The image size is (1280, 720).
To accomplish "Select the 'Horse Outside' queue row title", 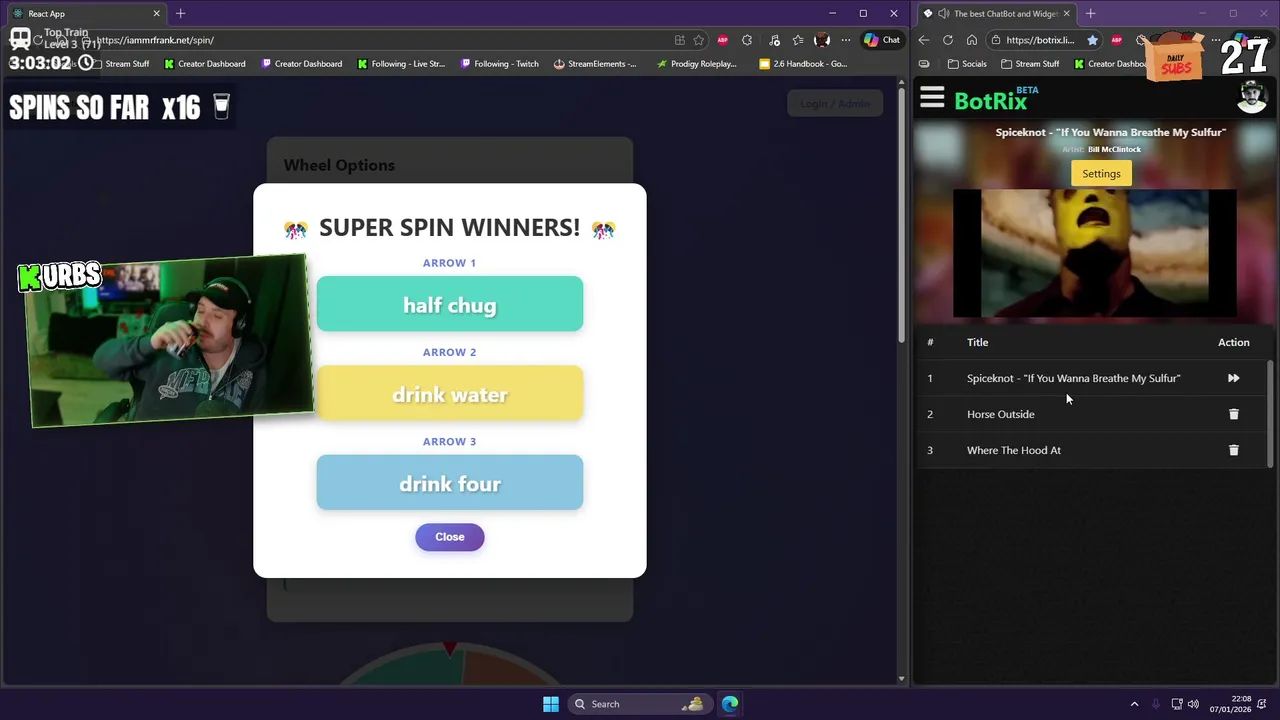I will [x=1000, y=414].
